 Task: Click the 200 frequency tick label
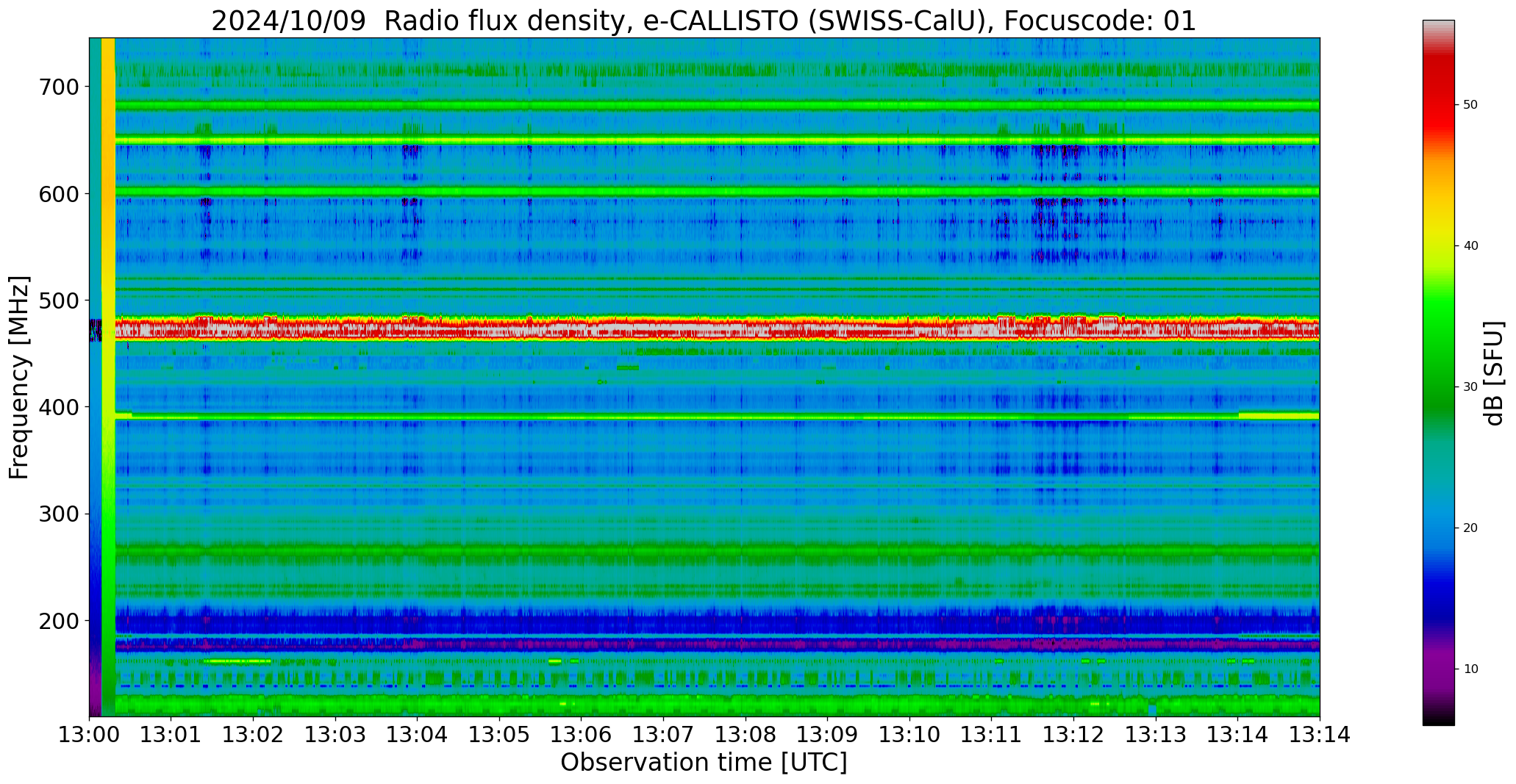(x=57, y=621)
